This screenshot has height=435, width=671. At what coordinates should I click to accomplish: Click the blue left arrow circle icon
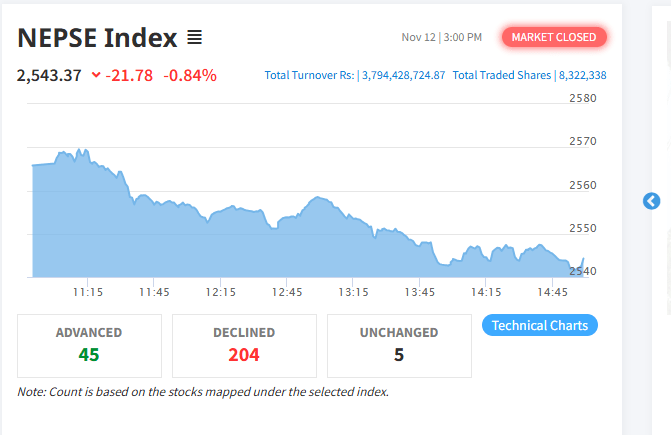pyautogui.click(x=651, y=201)
